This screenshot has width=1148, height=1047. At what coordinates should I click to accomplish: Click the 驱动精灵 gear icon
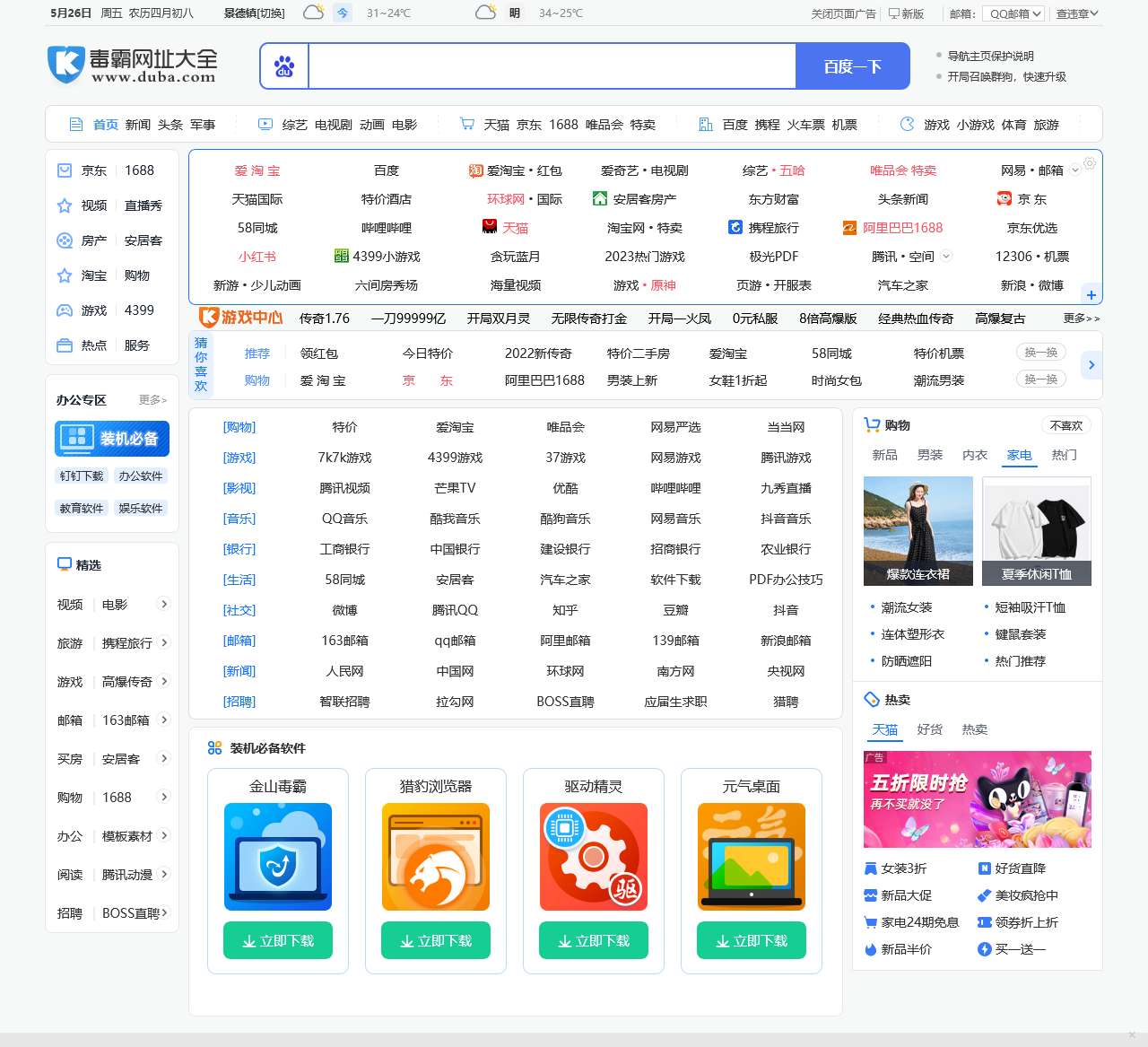(x=594, y=857)
